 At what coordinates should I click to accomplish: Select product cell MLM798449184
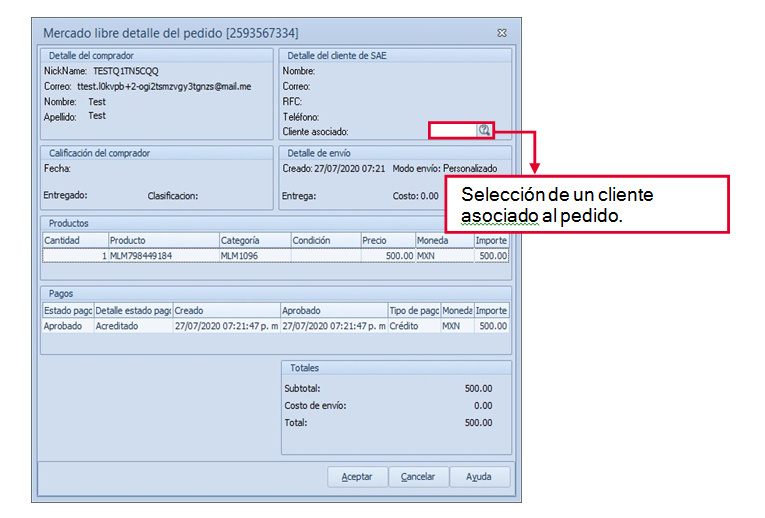coord(163,256)
